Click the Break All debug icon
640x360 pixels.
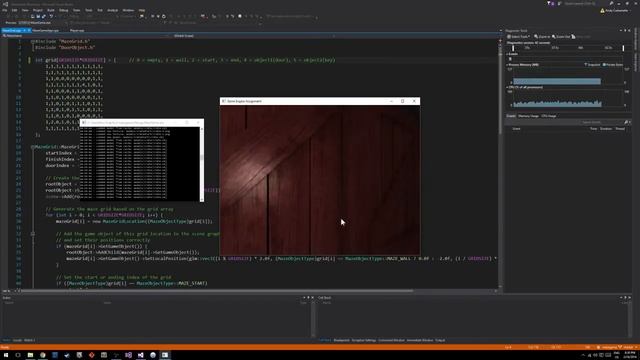click(x=153, y=16)
